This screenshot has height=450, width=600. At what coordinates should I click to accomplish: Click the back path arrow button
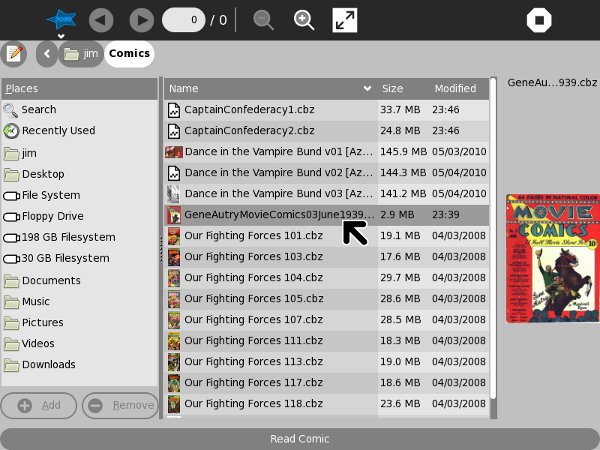point(46,54)
